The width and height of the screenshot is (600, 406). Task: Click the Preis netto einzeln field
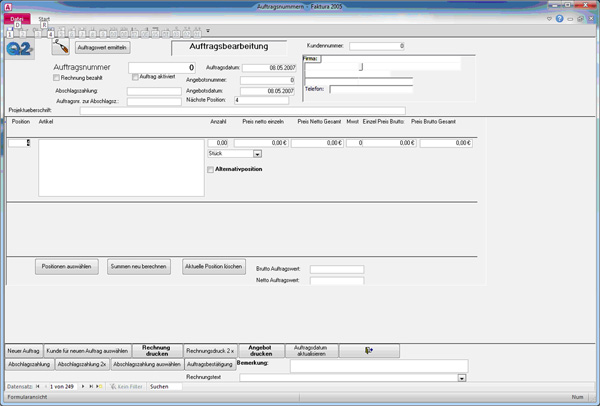click(261, 143)
